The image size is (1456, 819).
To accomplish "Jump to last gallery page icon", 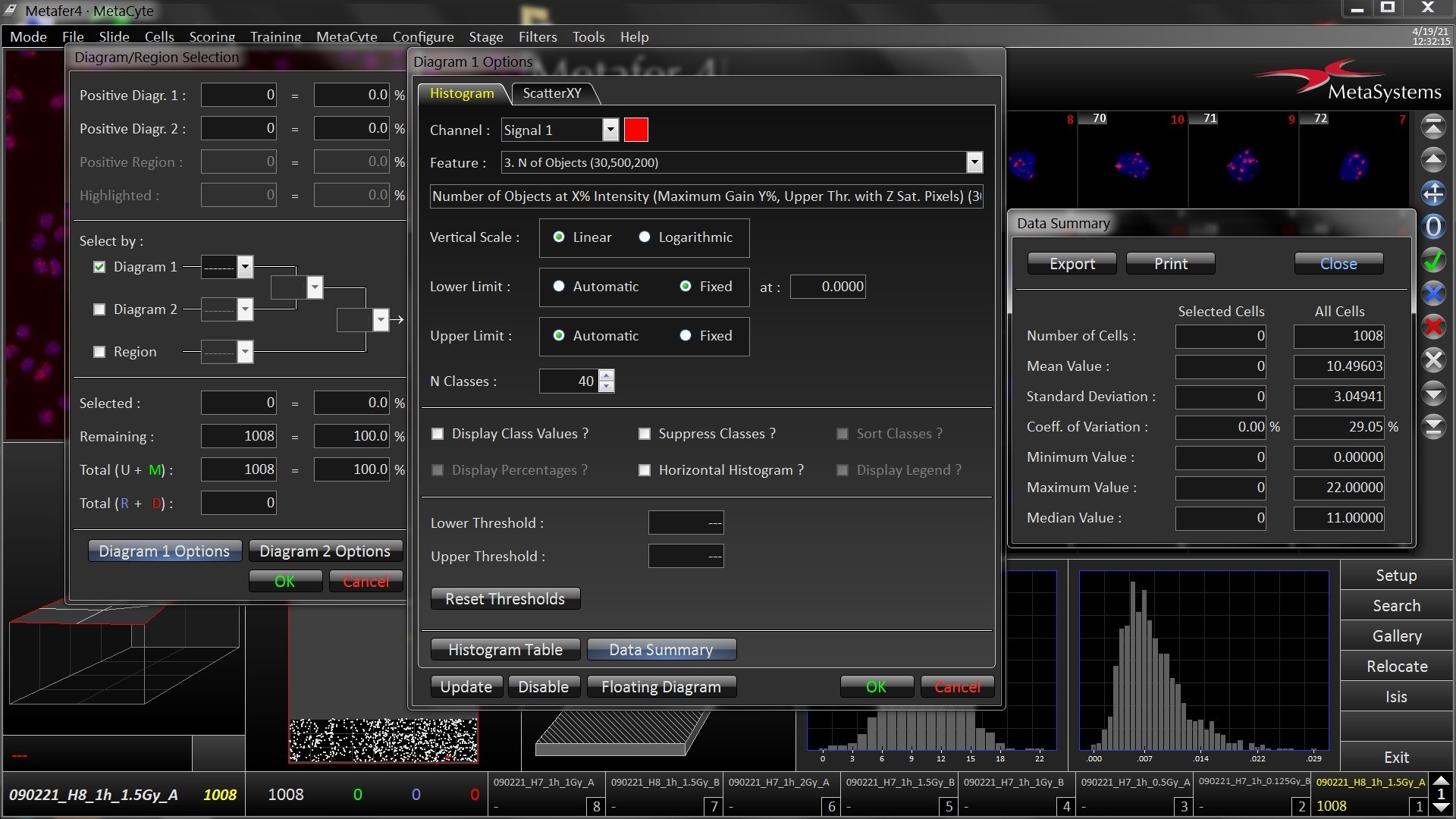I will click(1432, 427).
